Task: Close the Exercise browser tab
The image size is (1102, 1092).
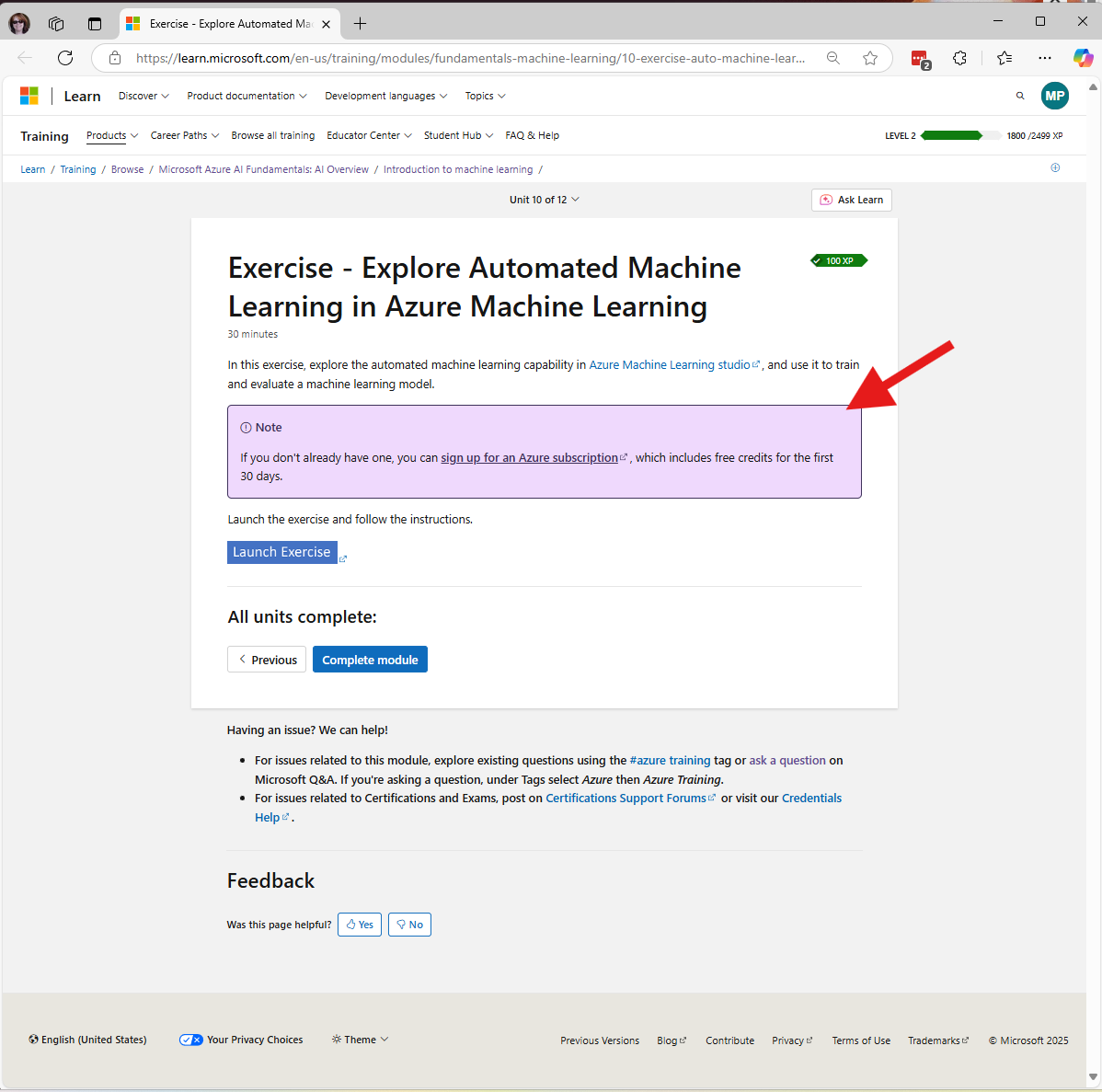Action: pyautogui.click(x=327, y=24)
